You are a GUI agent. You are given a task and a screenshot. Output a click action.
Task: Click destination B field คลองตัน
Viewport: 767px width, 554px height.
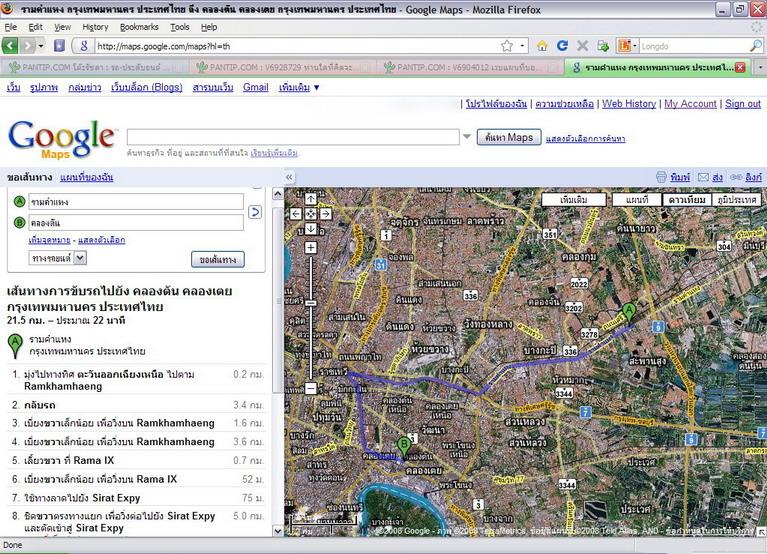(136, 222)
